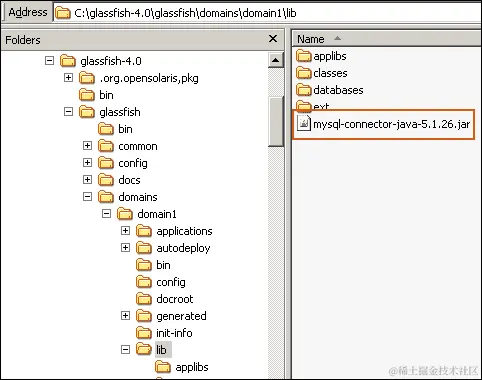Select applibs under lib in tree
Screen dimensions: 482x380
tap(192, 367)
